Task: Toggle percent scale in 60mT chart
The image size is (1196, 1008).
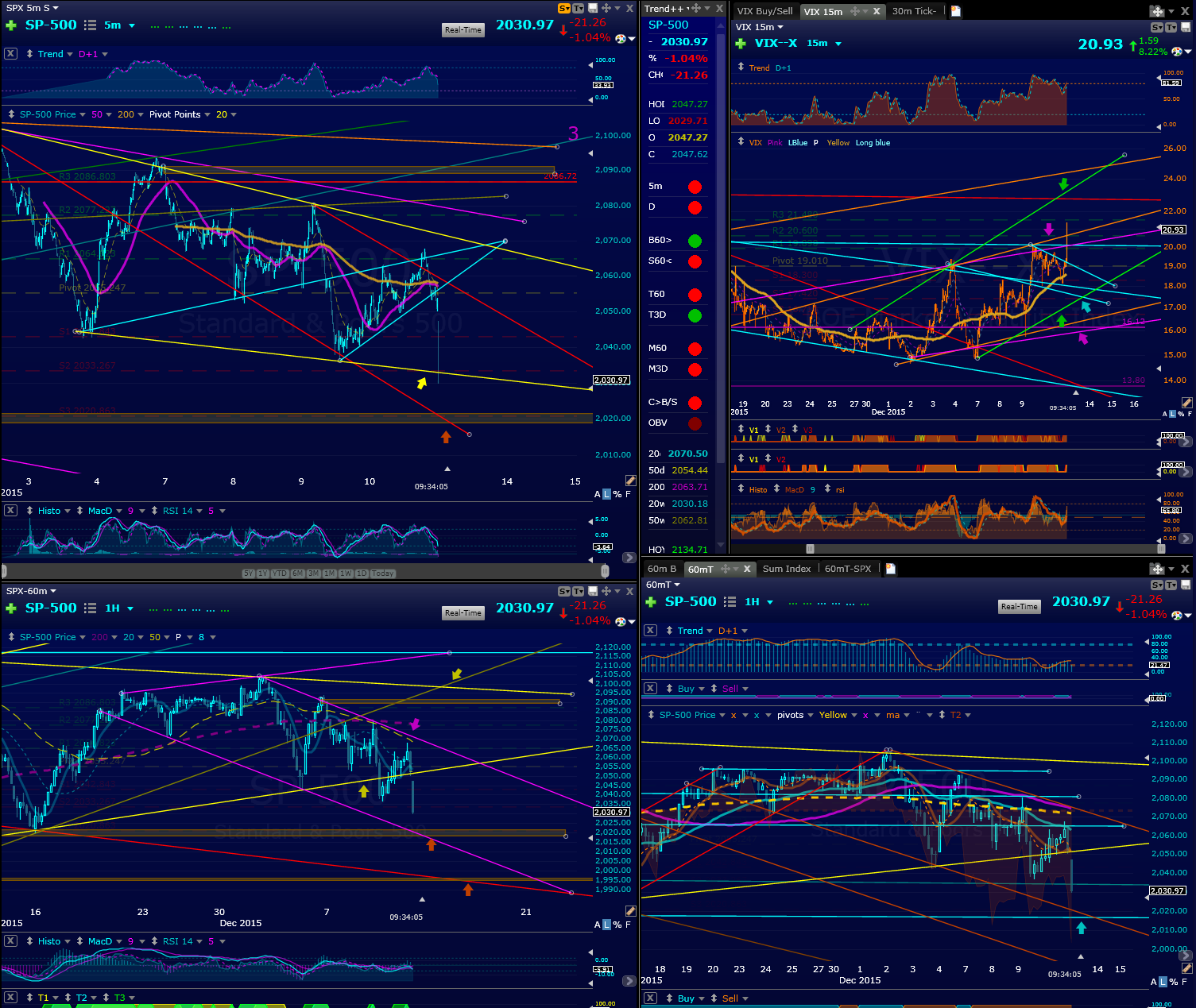Action: click(1174, 982)
